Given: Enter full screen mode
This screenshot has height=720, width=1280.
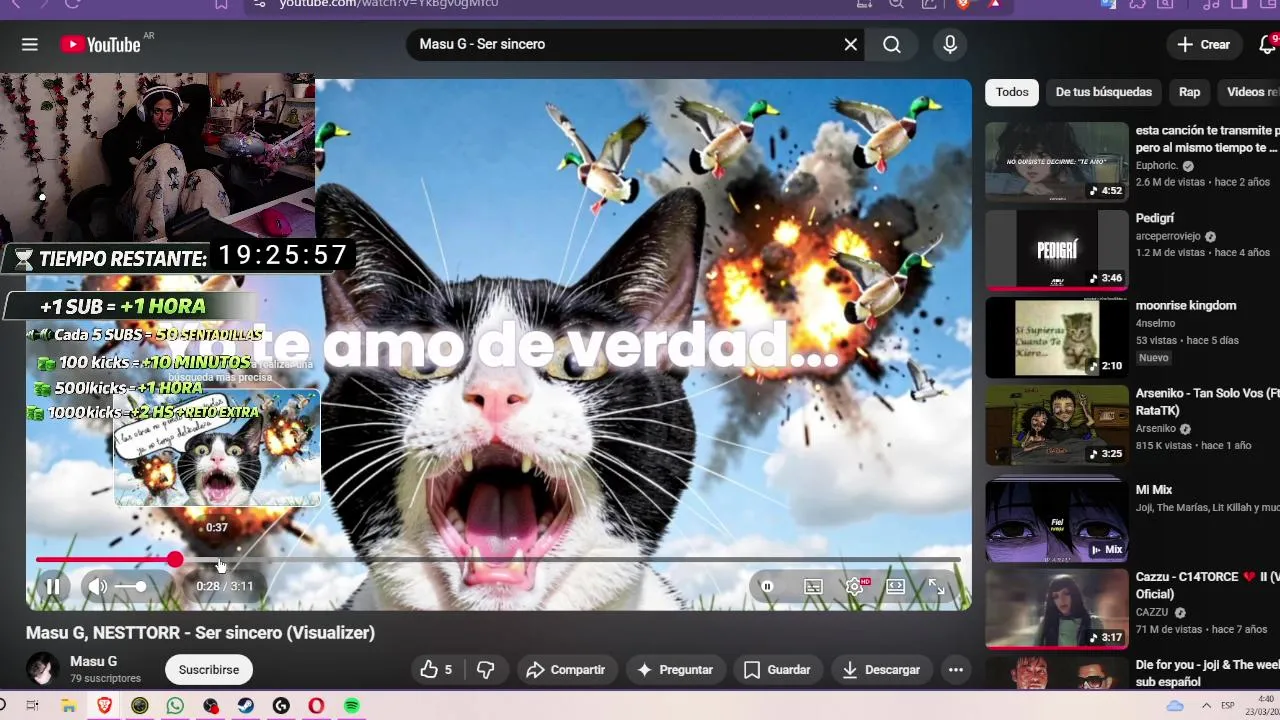Looking at the screenshot, I should tap(936, 587).
